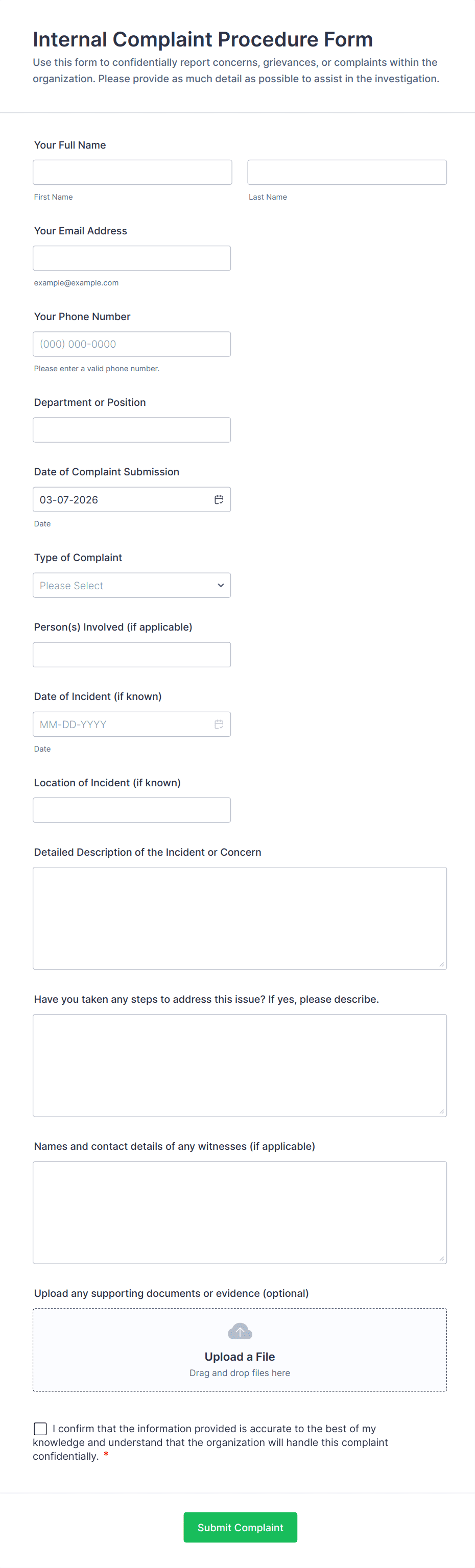Click the Department or Position field
The height and width of the screenshot is (1568, 475).
(x=132, y=430)
